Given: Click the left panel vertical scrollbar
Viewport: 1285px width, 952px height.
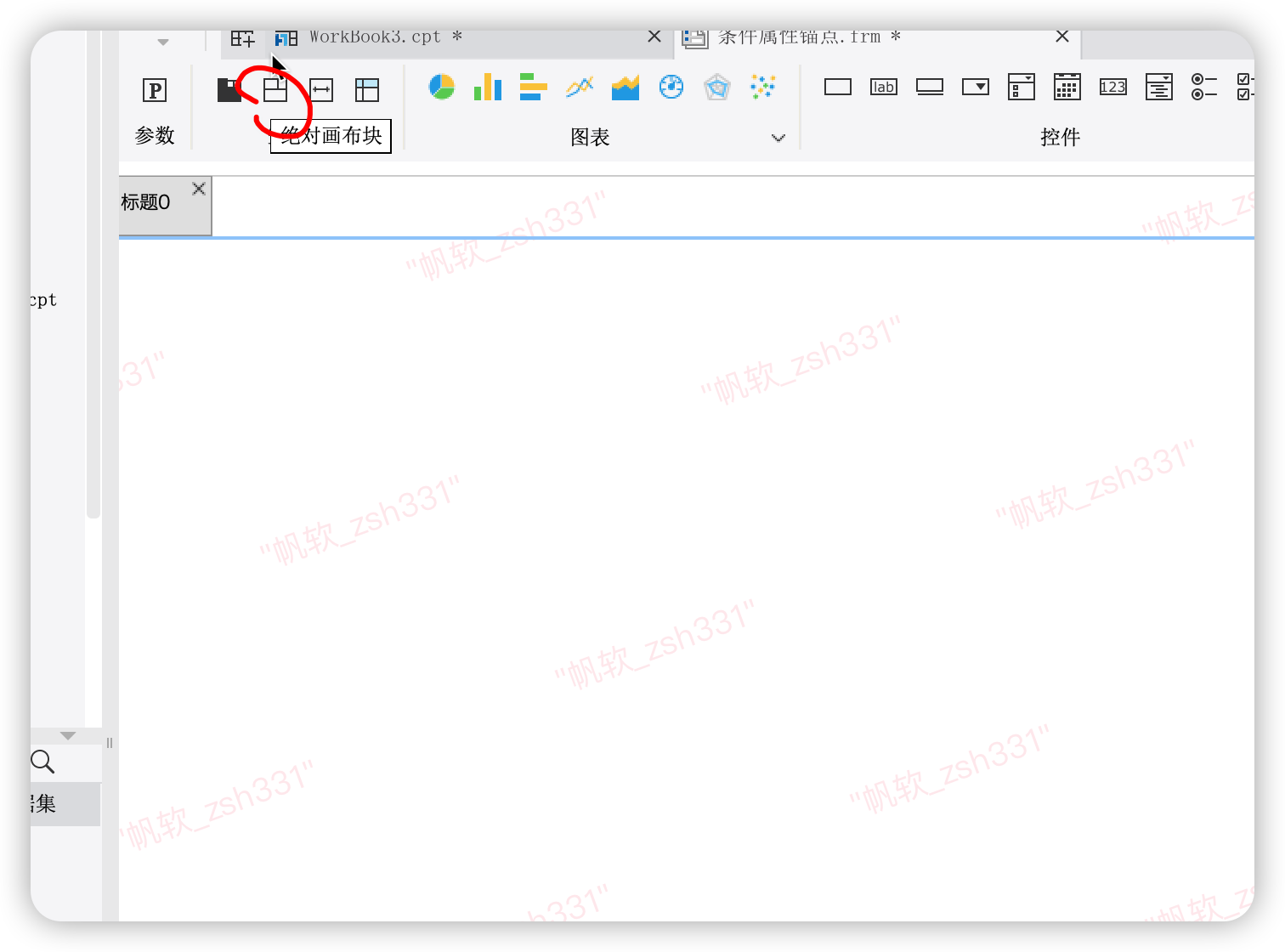Looking at the screenshot, I should [93, 275].
